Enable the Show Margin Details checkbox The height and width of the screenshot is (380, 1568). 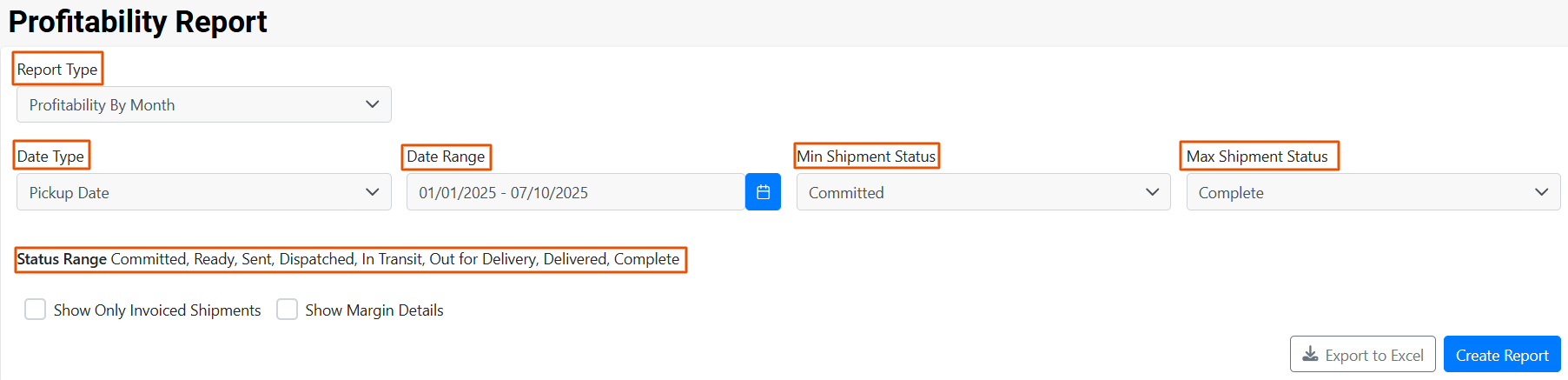tap(287, 310)
